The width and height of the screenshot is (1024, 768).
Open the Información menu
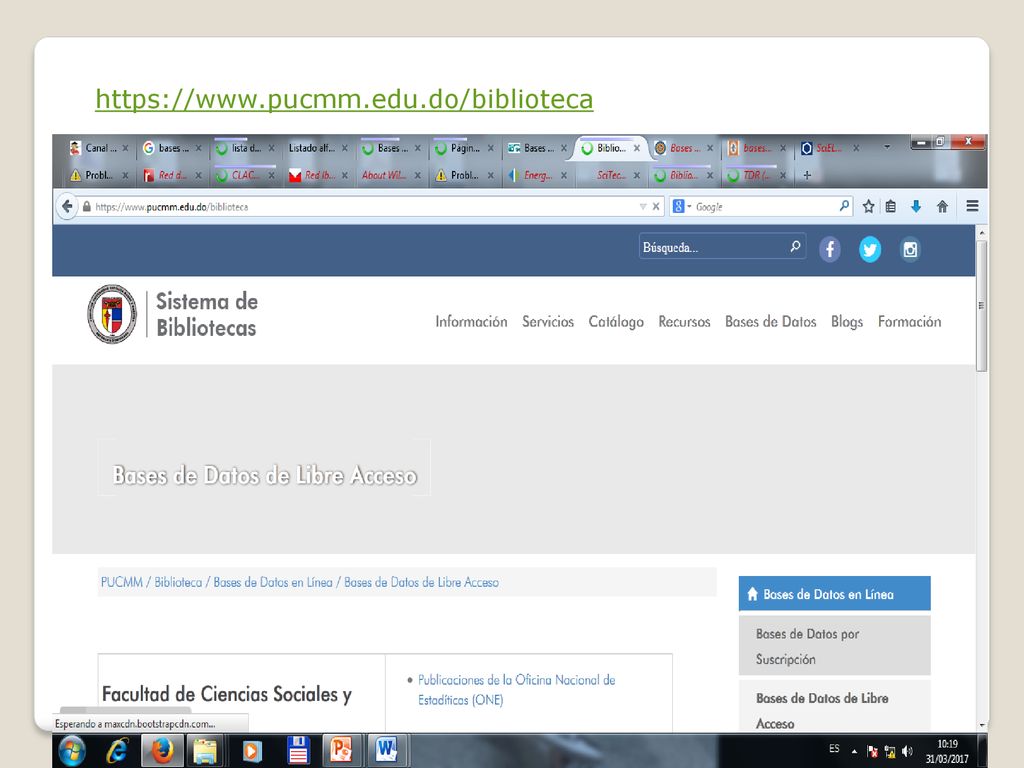tap(471, 321)
